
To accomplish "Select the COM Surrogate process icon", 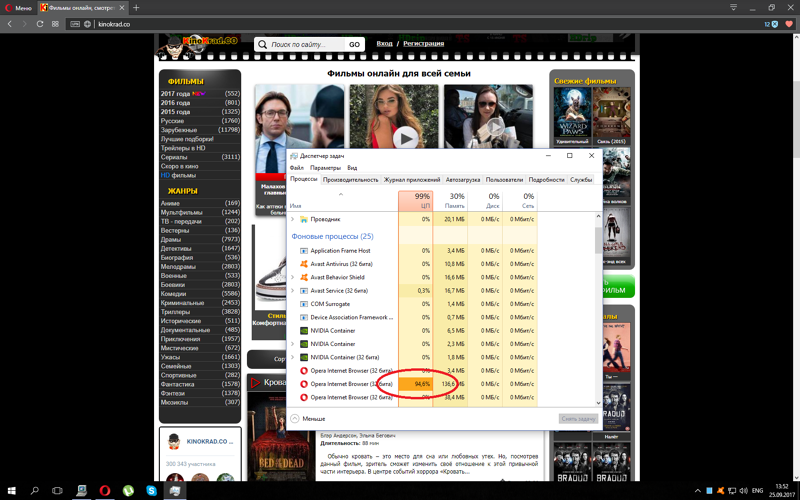I will pyautogui.click(x=304, y=304).
